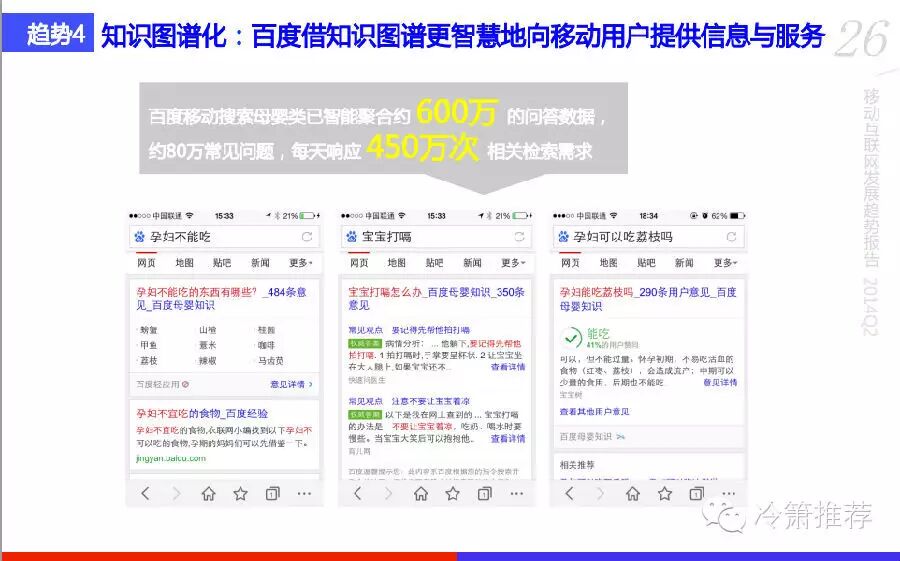This screenshot has height=561, width=900.
Task: Tap back arrow in 孕妇不能吃 phone toolbar
Action: [x=145, y=493]
